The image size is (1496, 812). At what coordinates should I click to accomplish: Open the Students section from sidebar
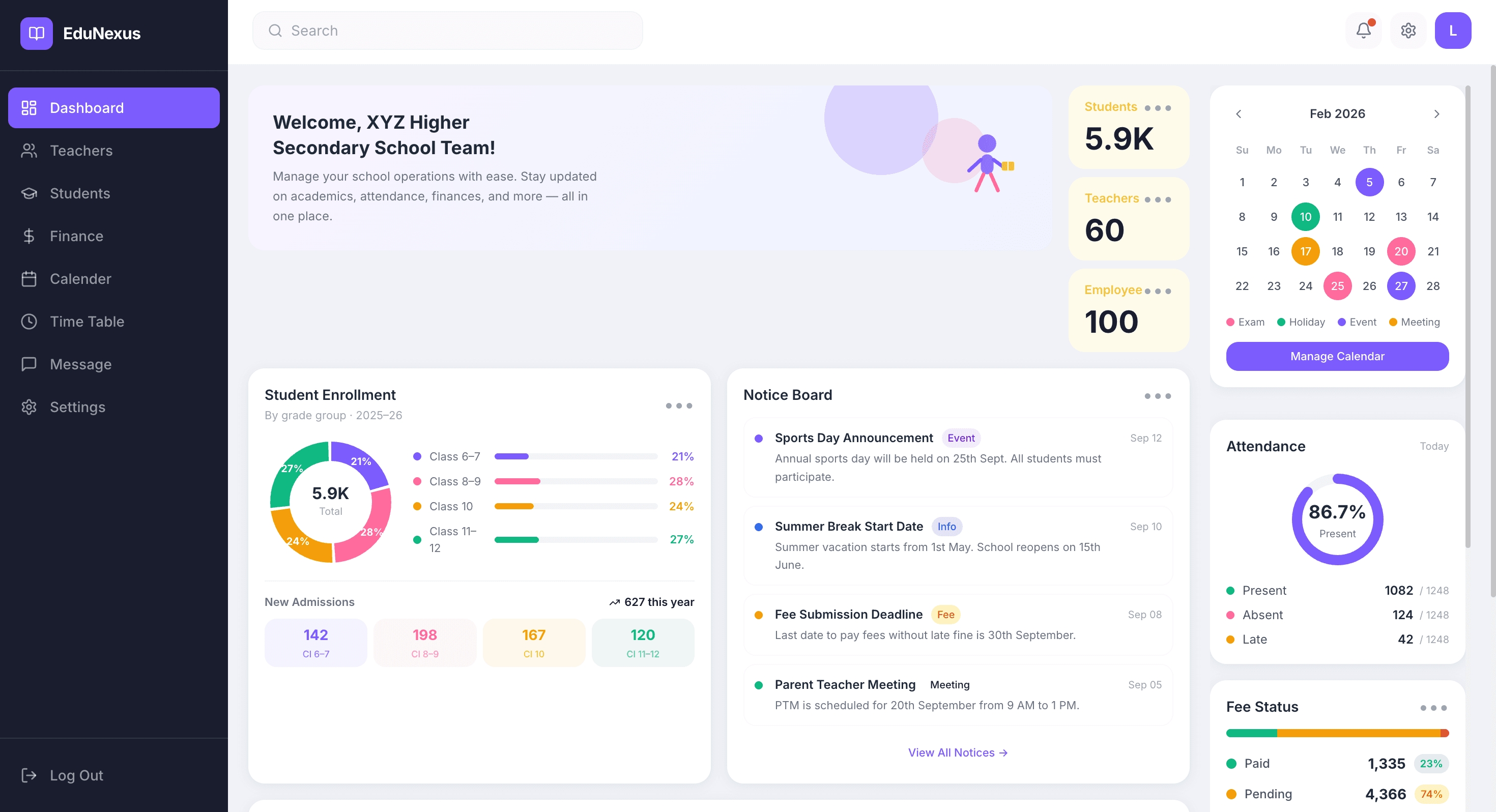(x=79, y=193)
